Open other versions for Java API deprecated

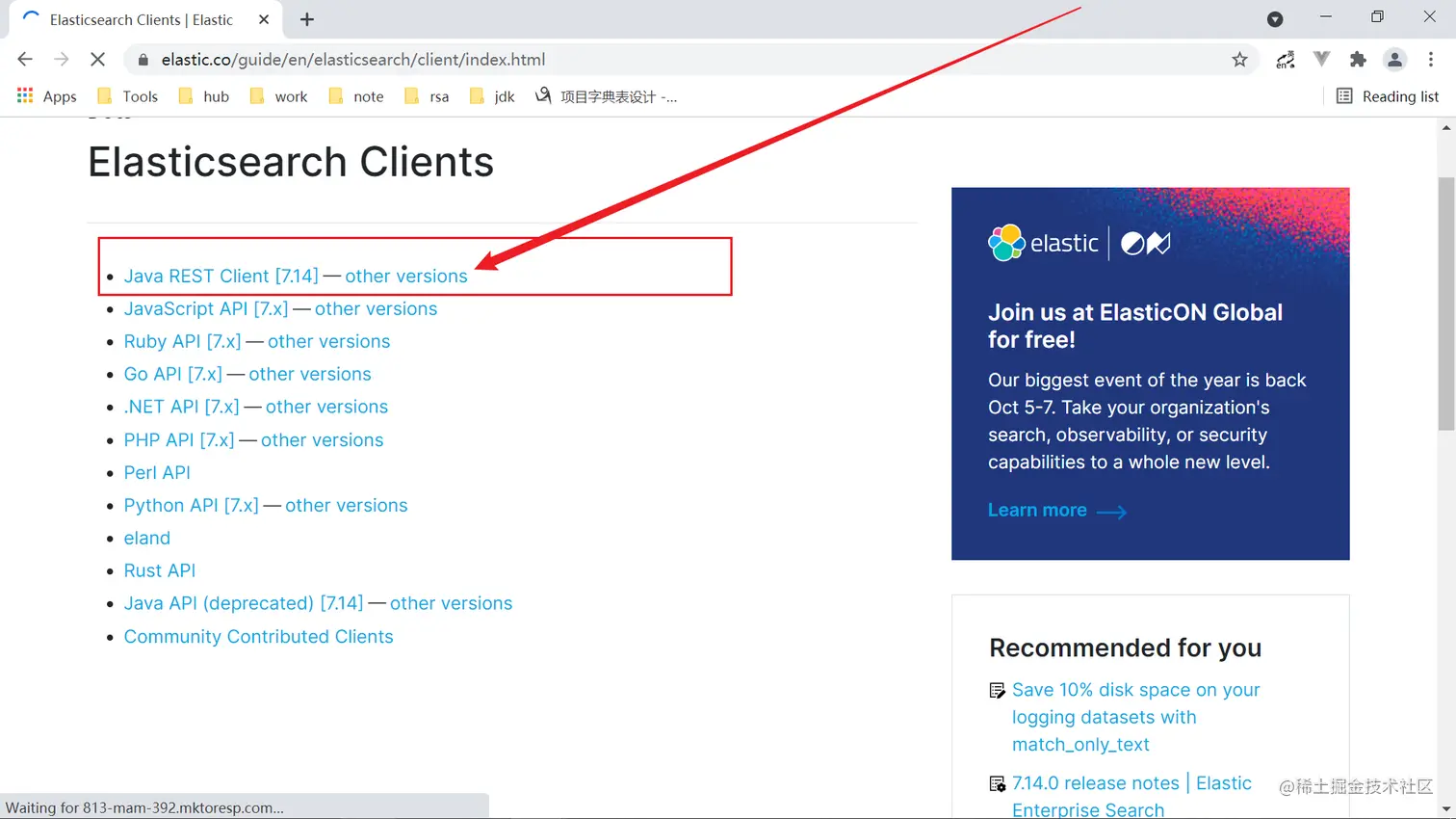451,603
